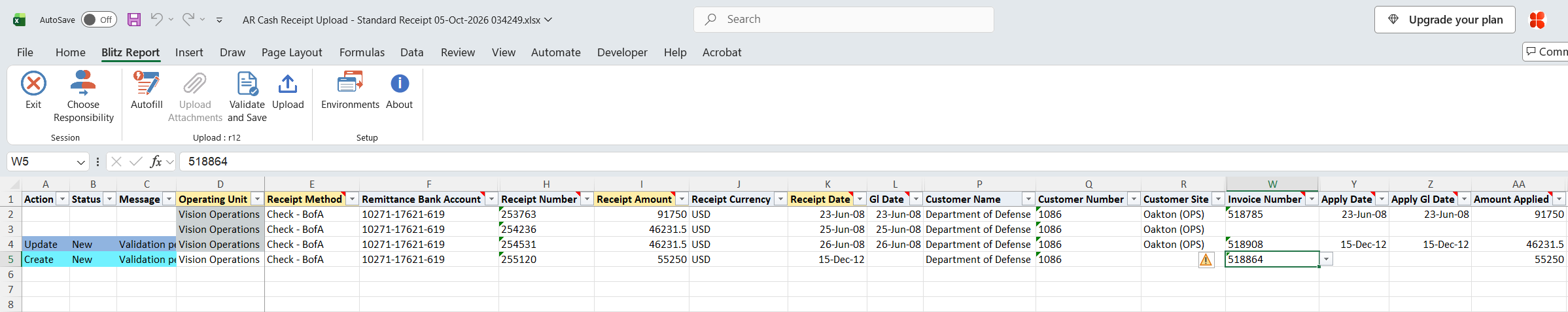
Task: Open the Invoice Number filter dropdown
Action: click(1312, 199)
